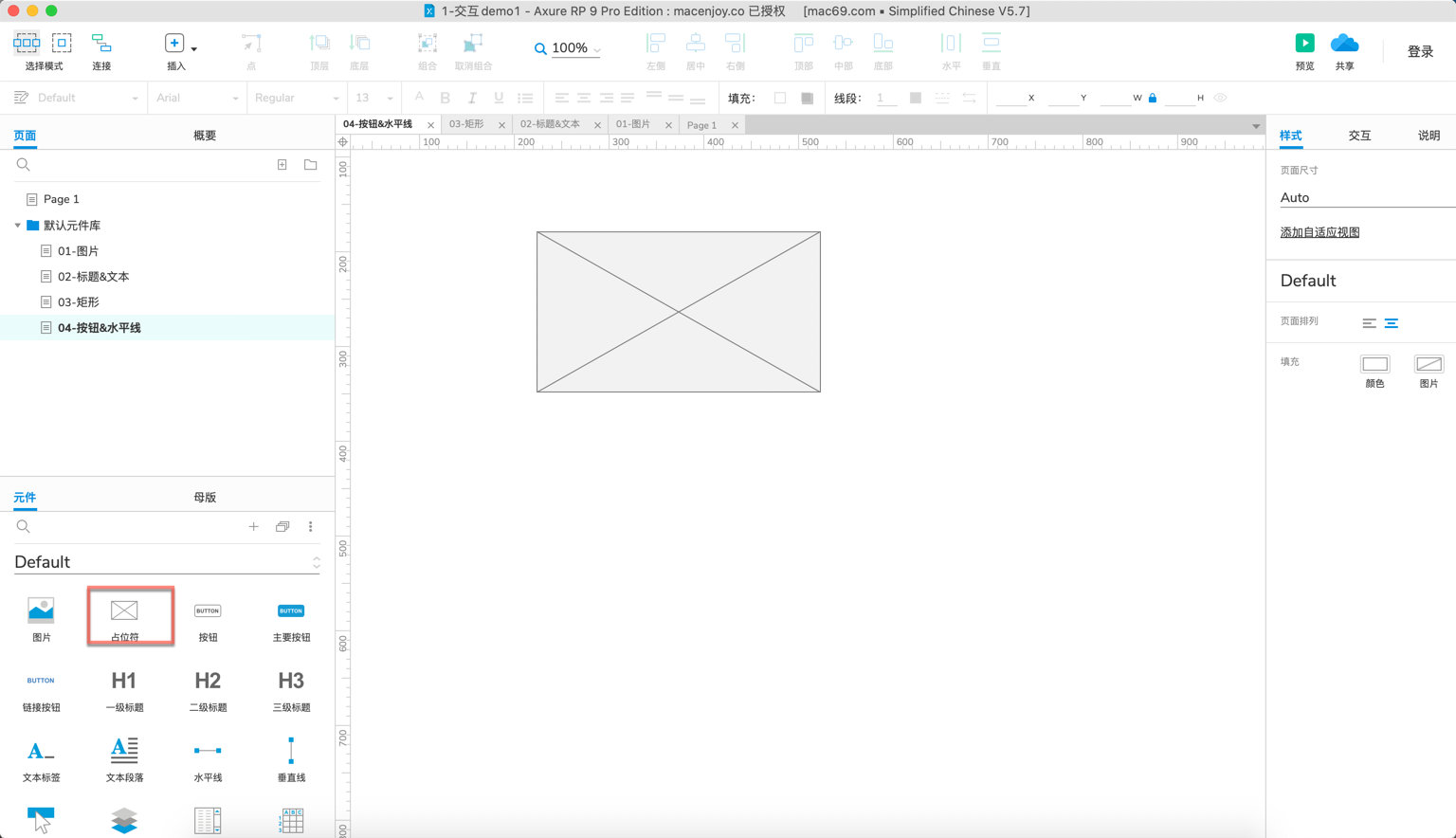Collapse the 默认元件库 folder

click(17, 226)
